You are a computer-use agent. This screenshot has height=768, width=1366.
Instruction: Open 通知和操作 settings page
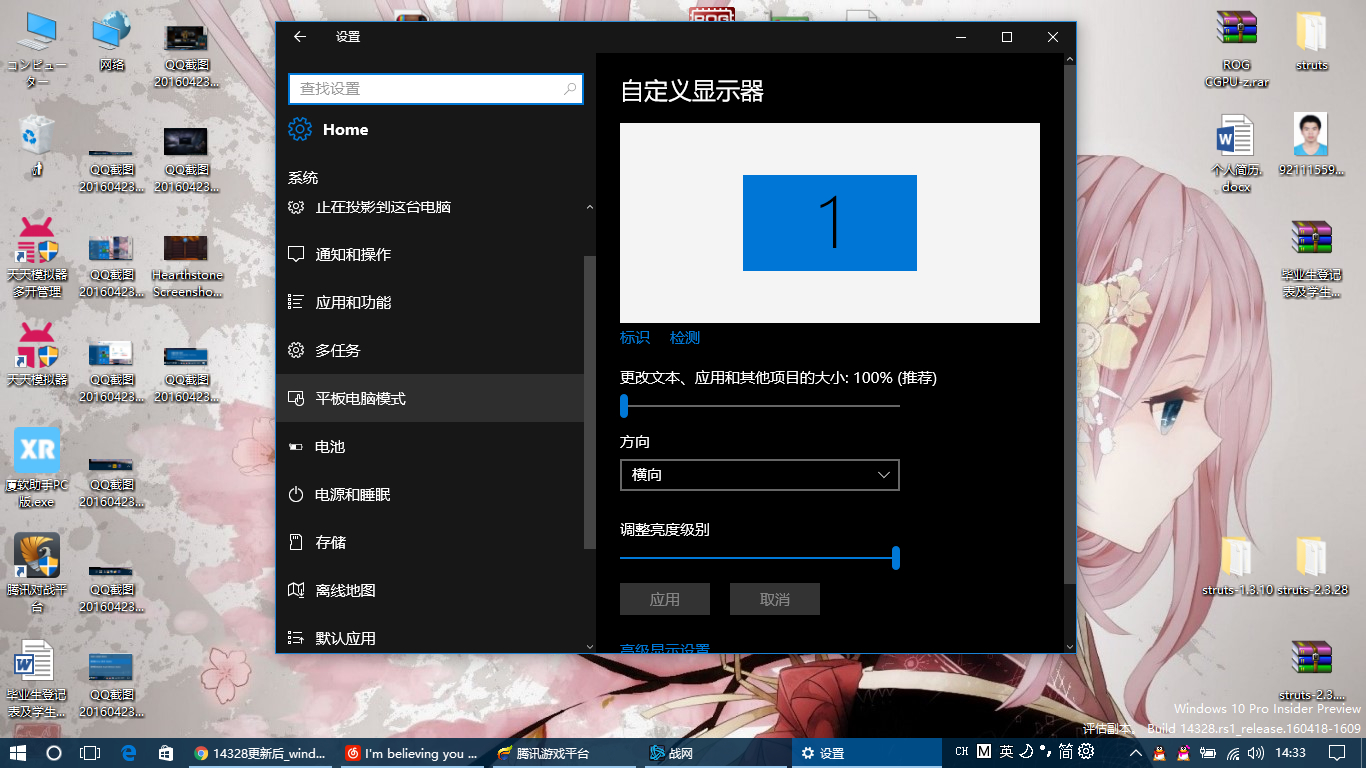(x=430, y=254)
